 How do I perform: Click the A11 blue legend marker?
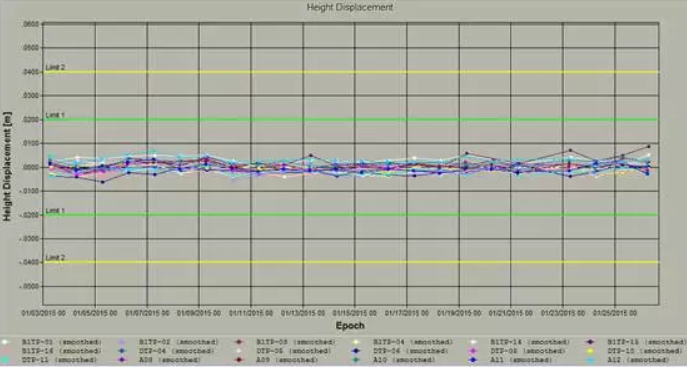click(473, 360)
